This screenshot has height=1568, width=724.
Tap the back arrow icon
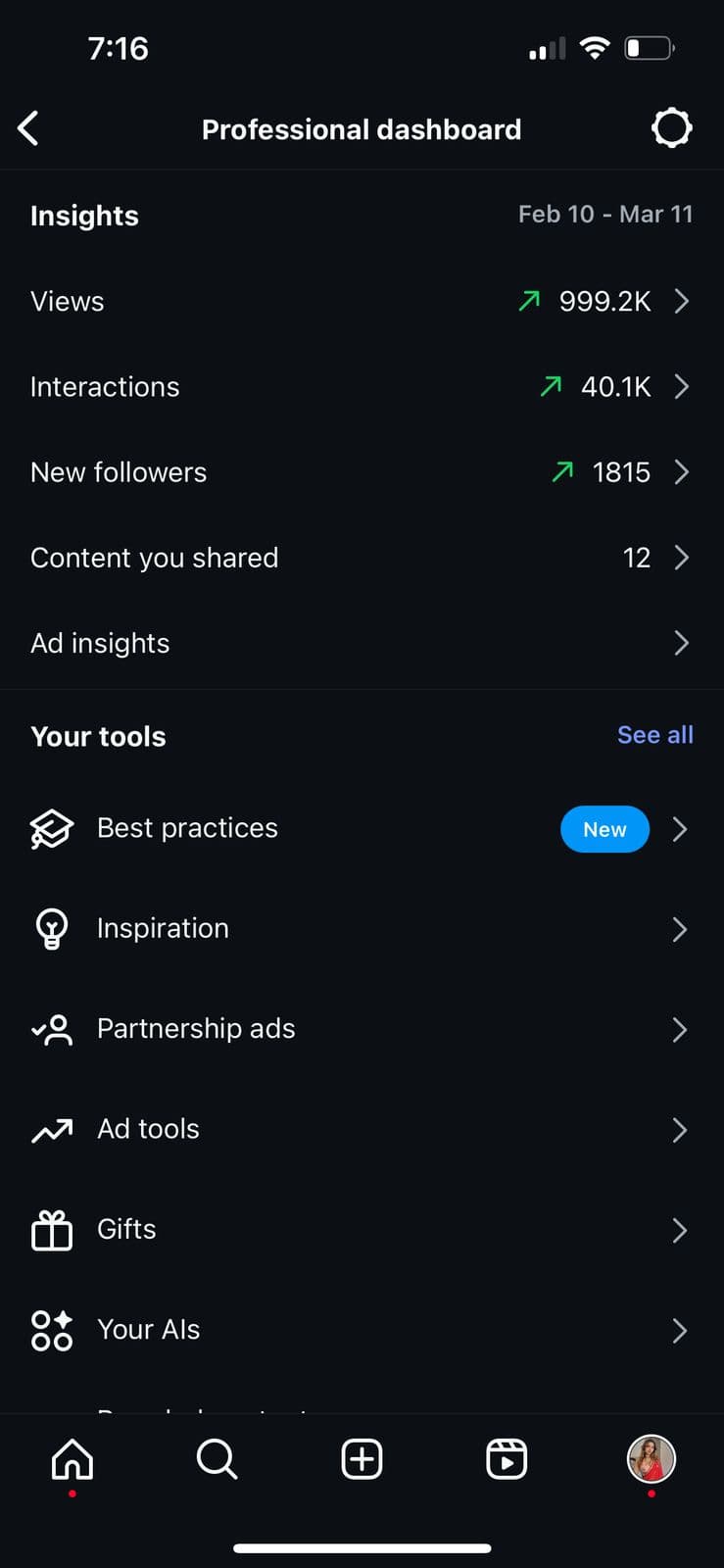pos(28,128)
